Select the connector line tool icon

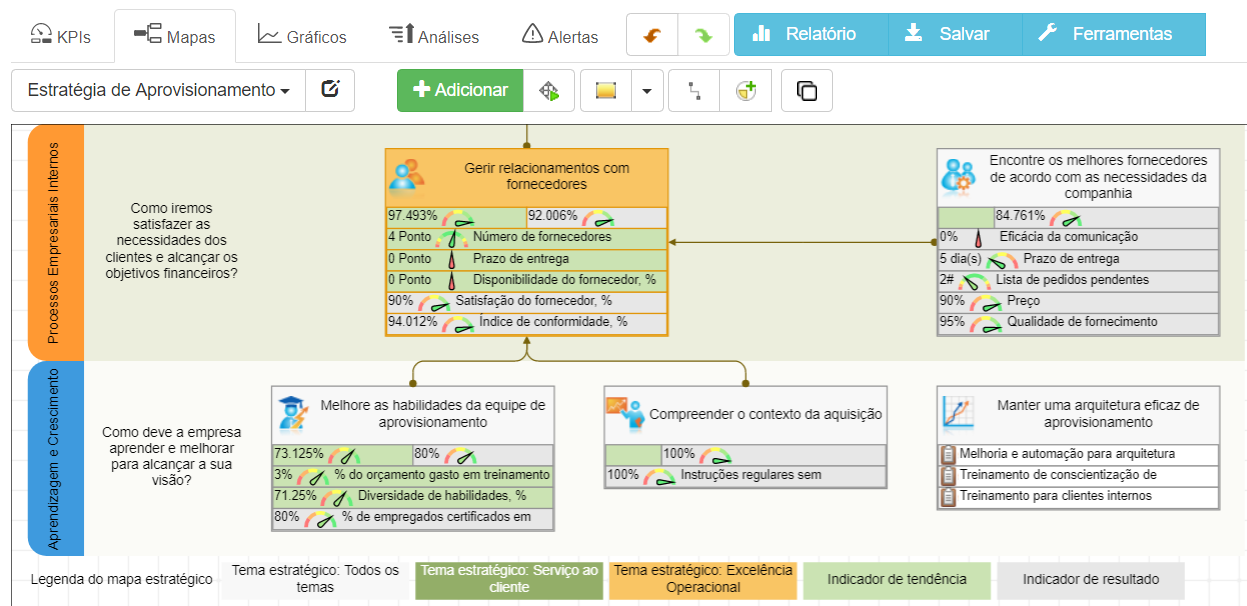point(693,90)
